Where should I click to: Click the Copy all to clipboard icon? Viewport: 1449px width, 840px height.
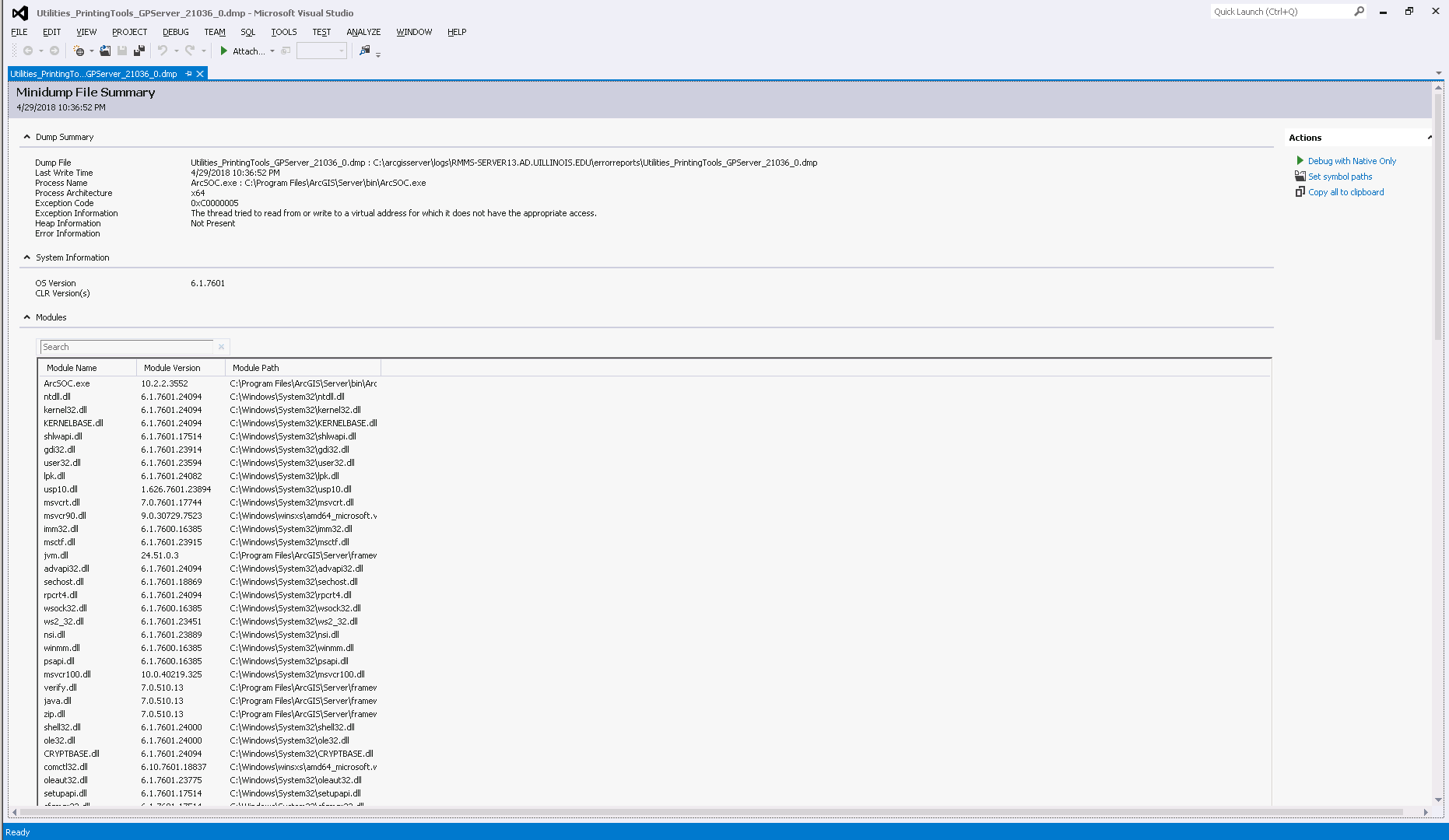(x=1300, y=192)
